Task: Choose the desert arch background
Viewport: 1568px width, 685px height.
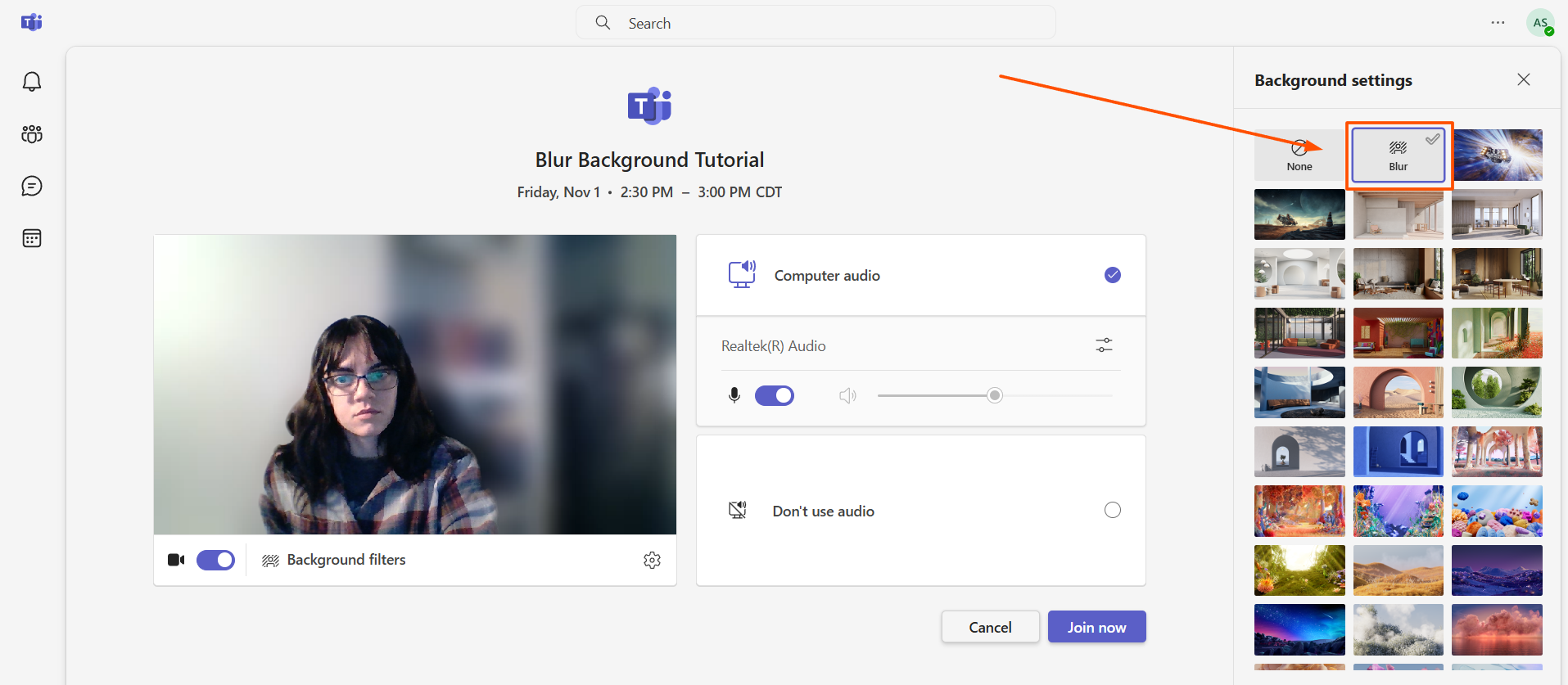Action: (1399, 392)
